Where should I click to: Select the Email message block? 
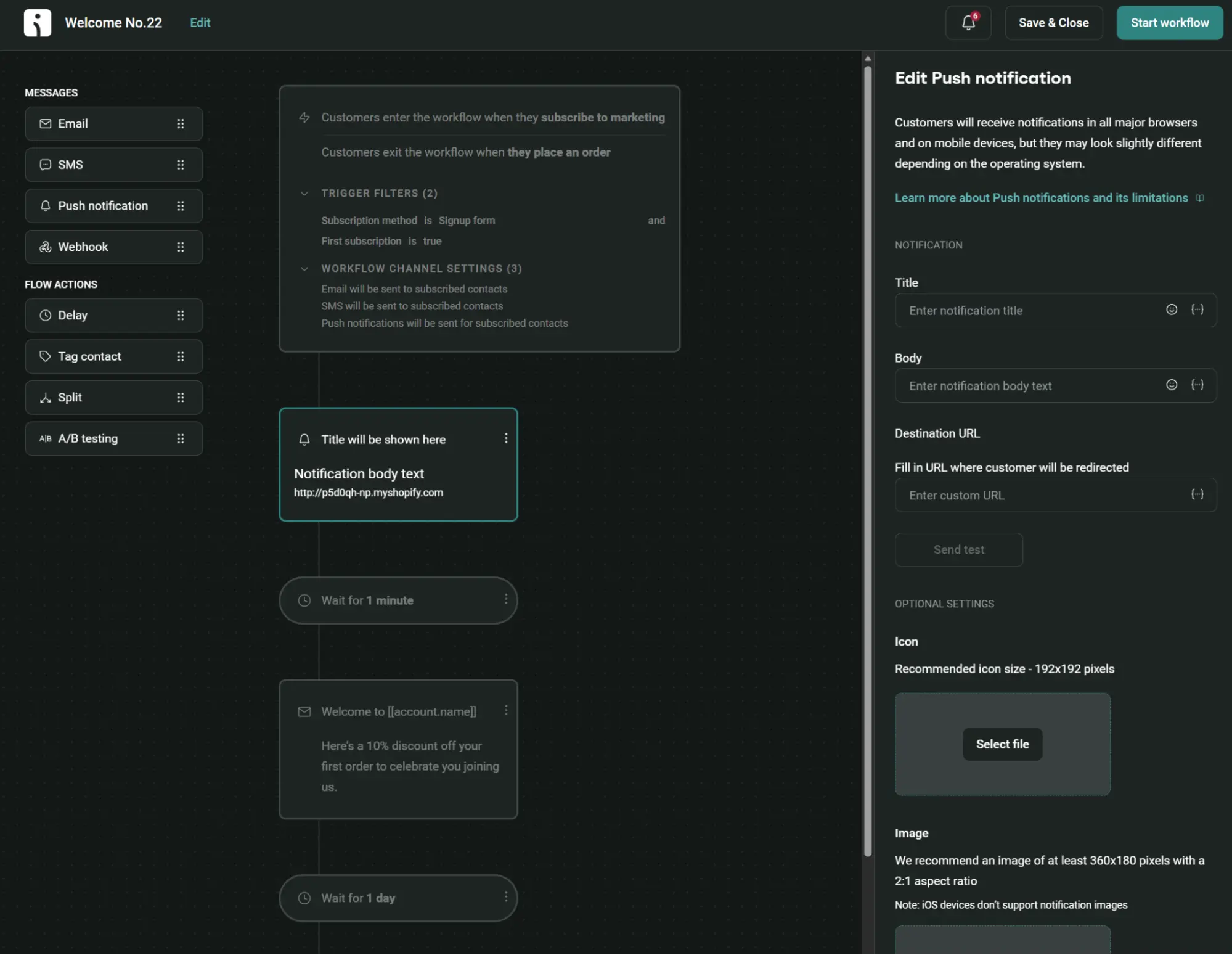click(x=114, y=124)
